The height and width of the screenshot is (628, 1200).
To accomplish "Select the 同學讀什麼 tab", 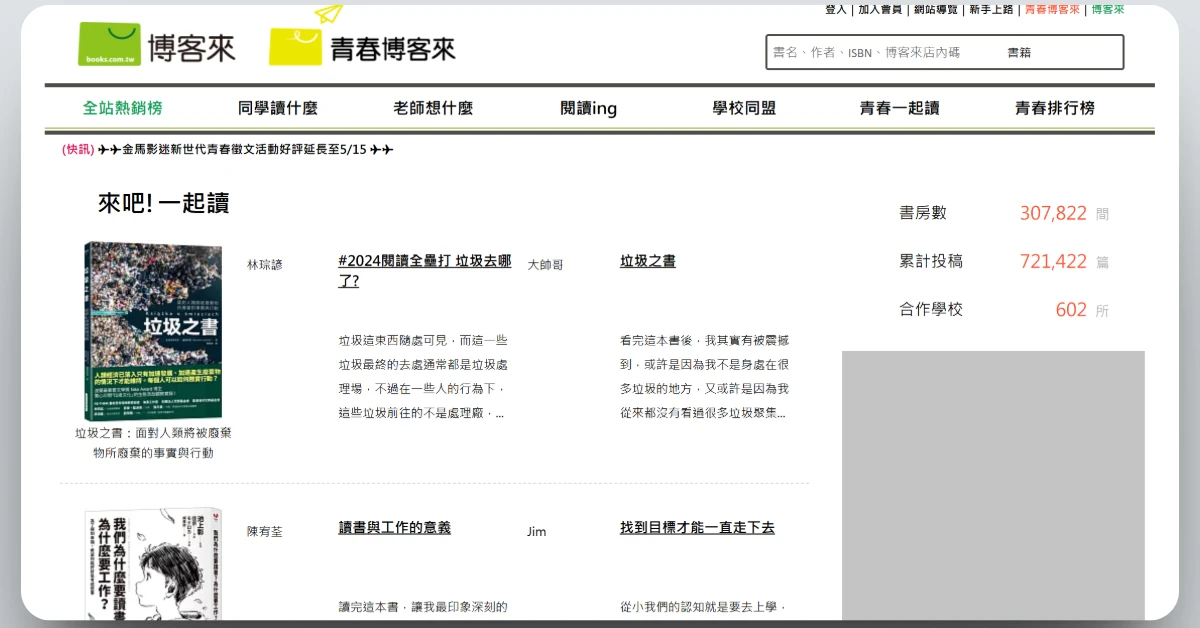I will 278,108.
